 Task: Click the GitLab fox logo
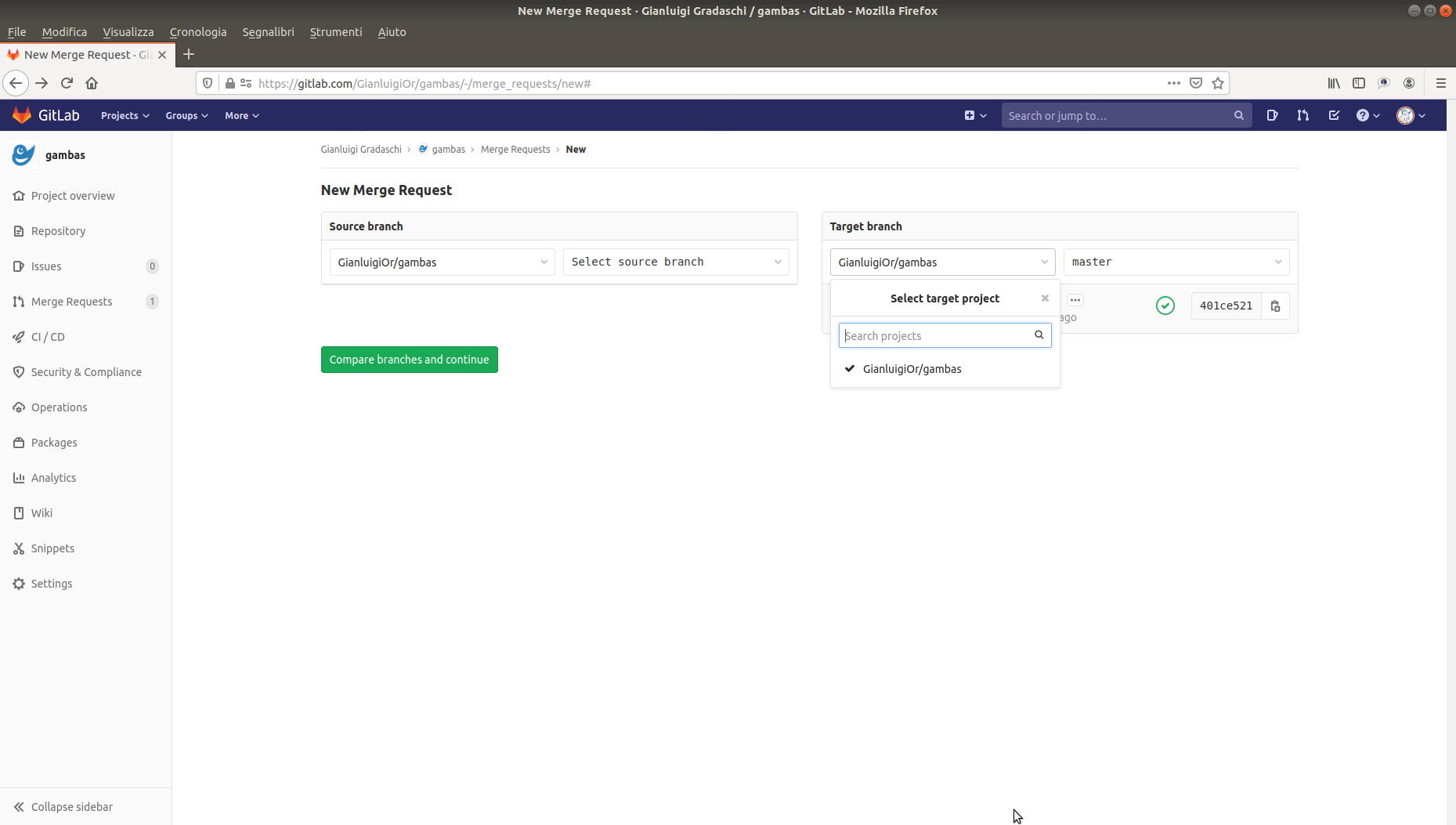(22, 115)
